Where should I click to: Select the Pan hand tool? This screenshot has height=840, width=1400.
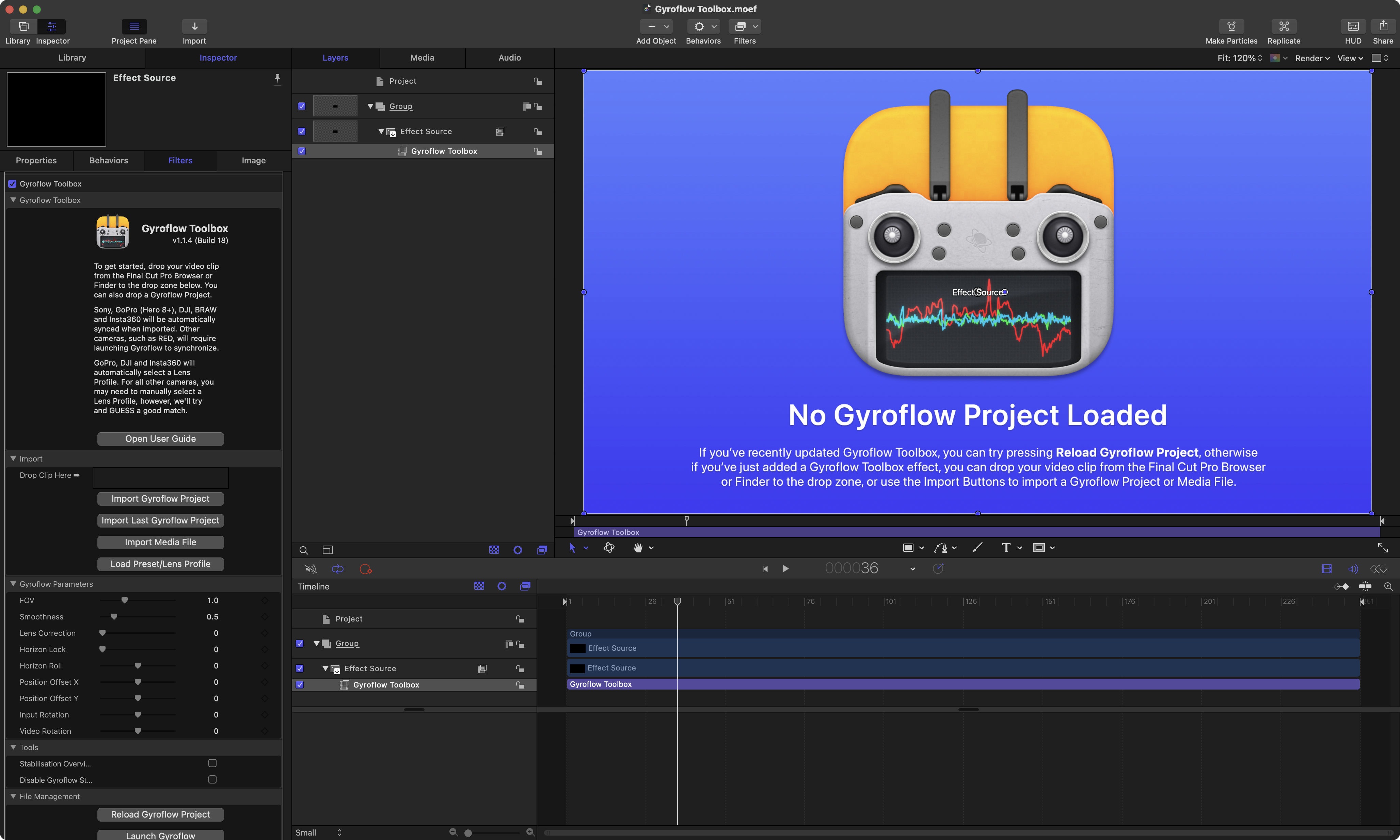pyautogui.click(x=638, y=547)
